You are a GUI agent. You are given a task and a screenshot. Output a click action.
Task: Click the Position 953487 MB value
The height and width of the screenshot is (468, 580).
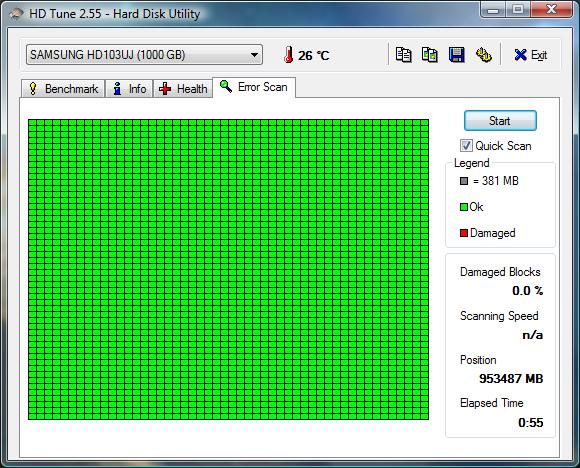pos(511,378)
